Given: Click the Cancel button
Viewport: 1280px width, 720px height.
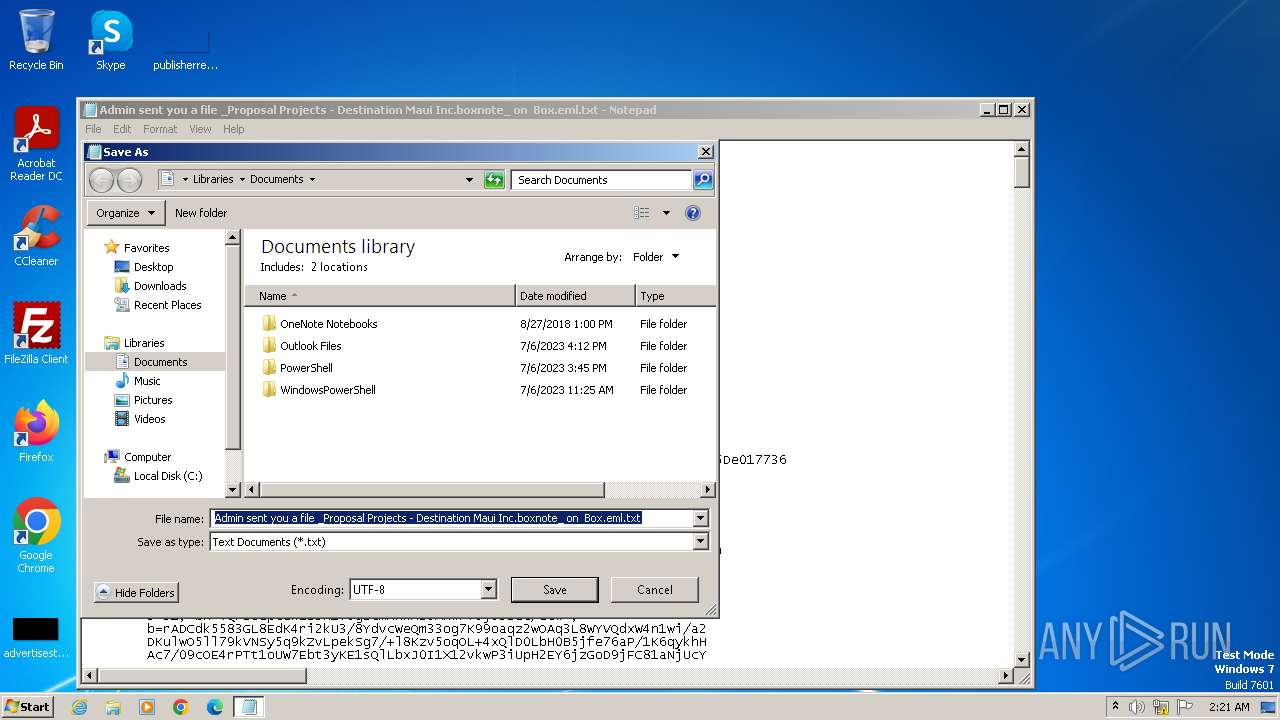Looking at the screenshot, I should point(655,590).
